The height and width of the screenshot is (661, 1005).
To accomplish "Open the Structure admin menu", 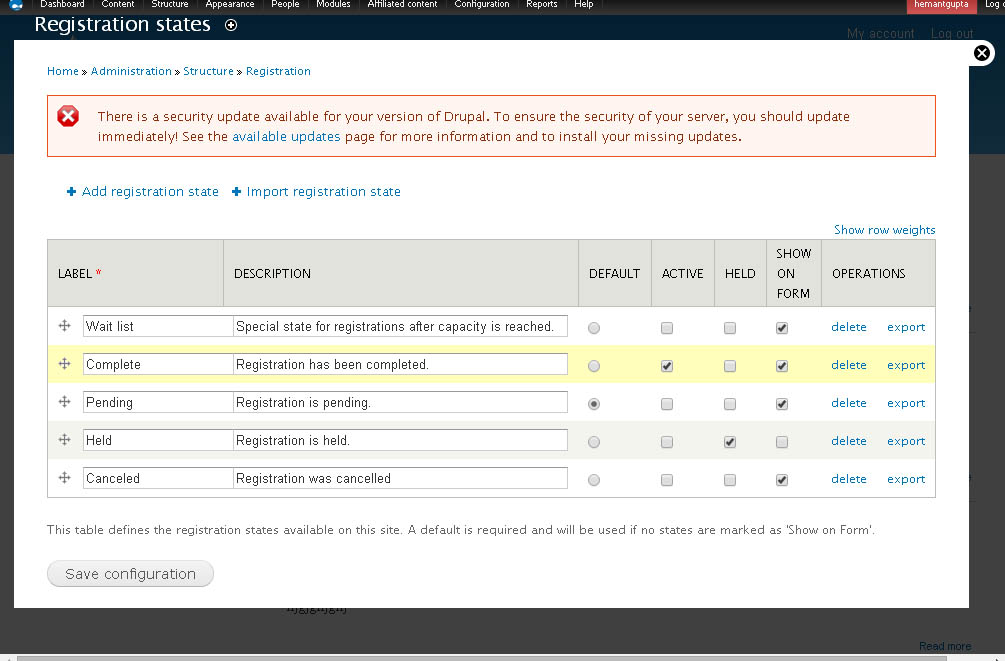I will pyautogui.click(x=170, y=4).
